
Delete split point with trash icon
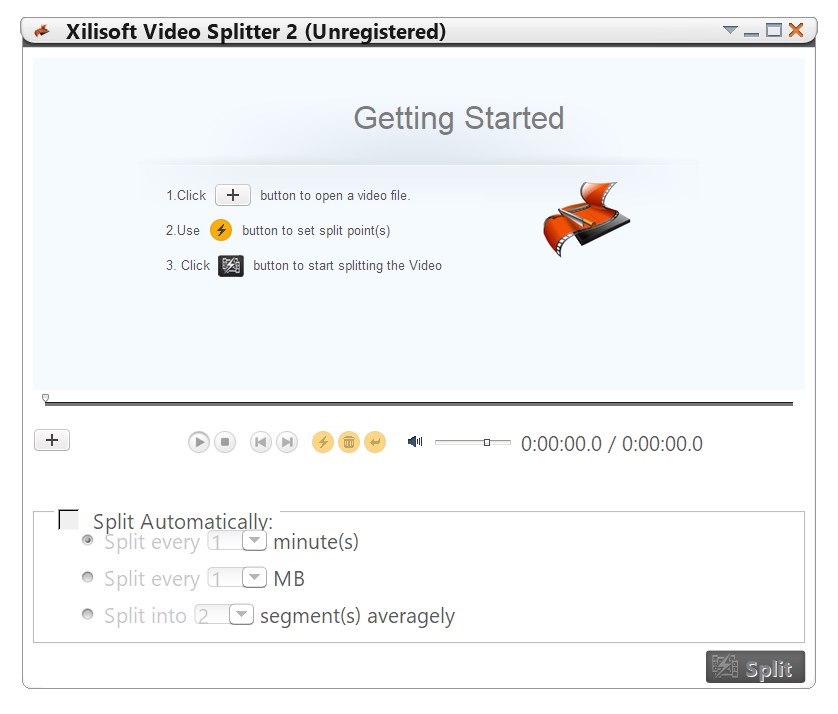tap(349, 443)
